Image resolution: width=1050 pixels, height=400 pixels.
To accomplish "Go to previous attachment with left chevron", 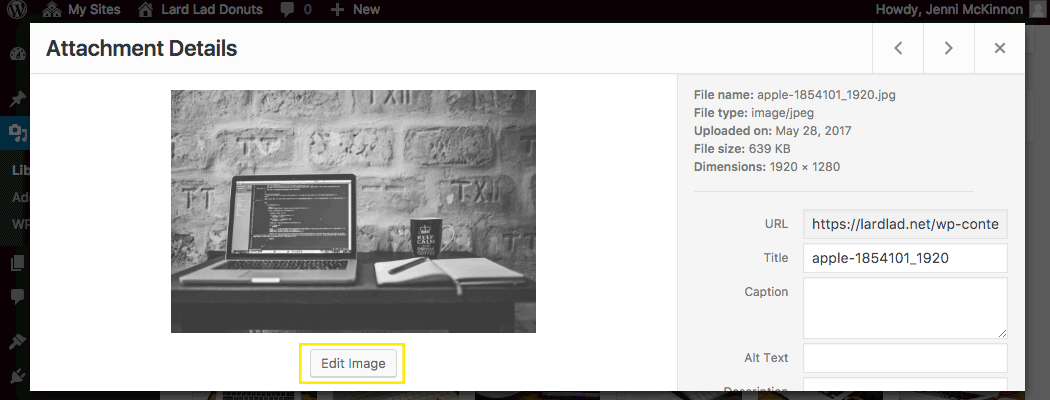I will pos(898,48).
